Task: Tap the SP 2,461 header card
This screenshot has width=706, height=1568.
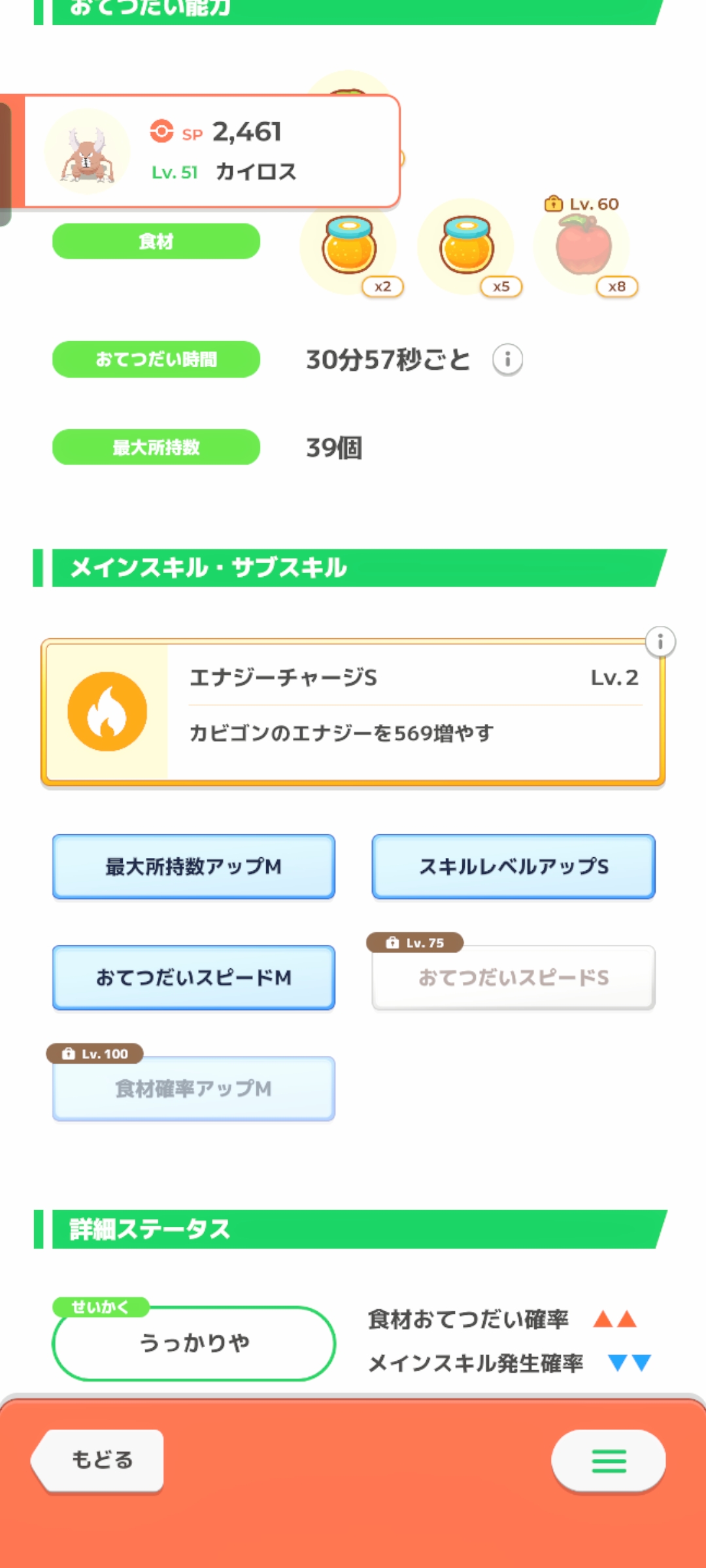Action: click(261, 150)
